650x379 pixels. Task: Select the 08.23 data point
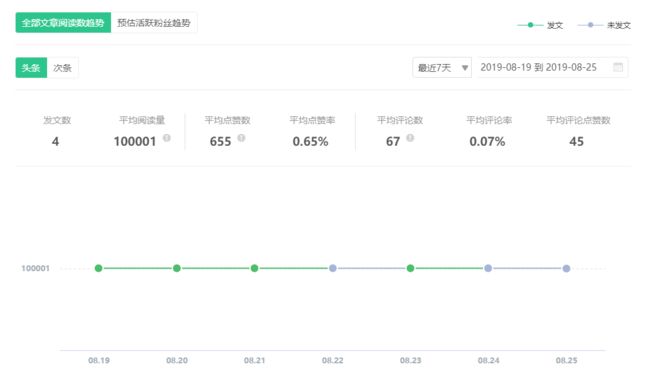coord(410,268)
